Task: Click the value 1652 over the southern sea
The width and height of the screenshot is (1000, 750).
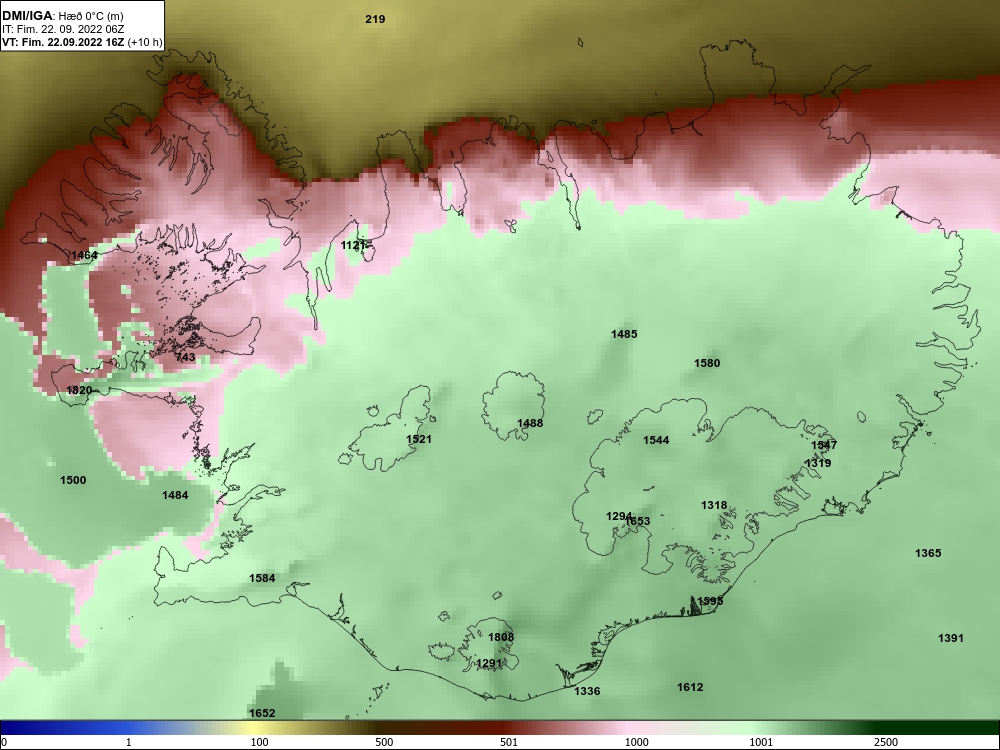Action: pyautogui.click(x=262, y=713)
